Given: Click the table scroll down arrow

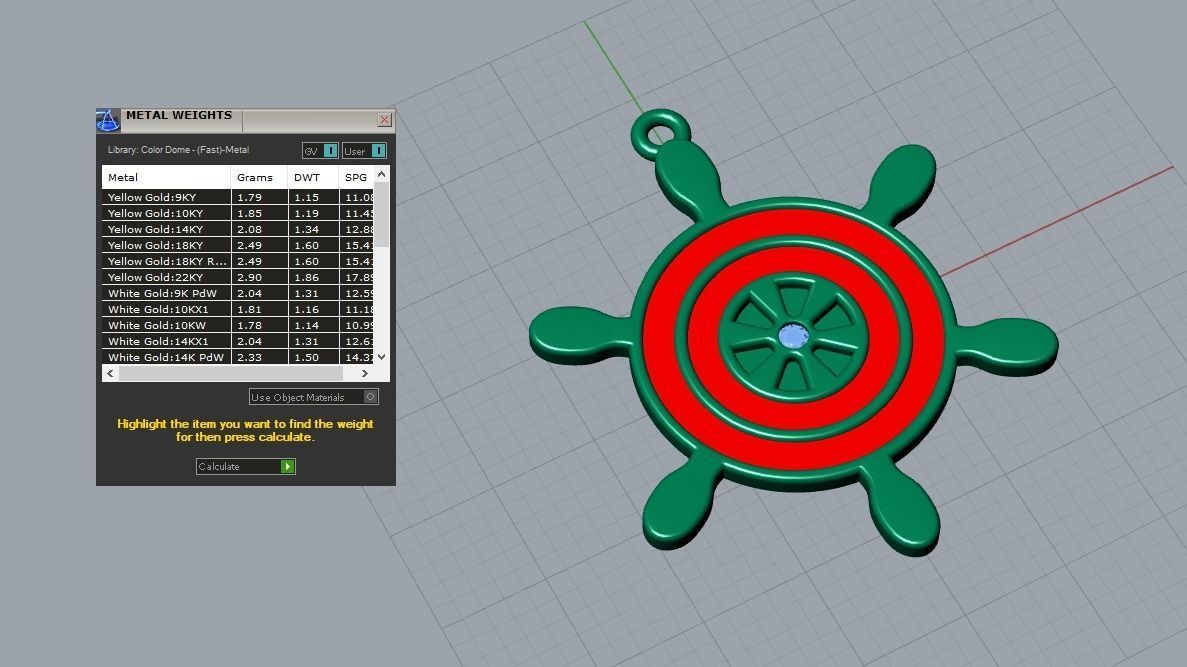Looking at the screenshot, I should click(382, 357).
